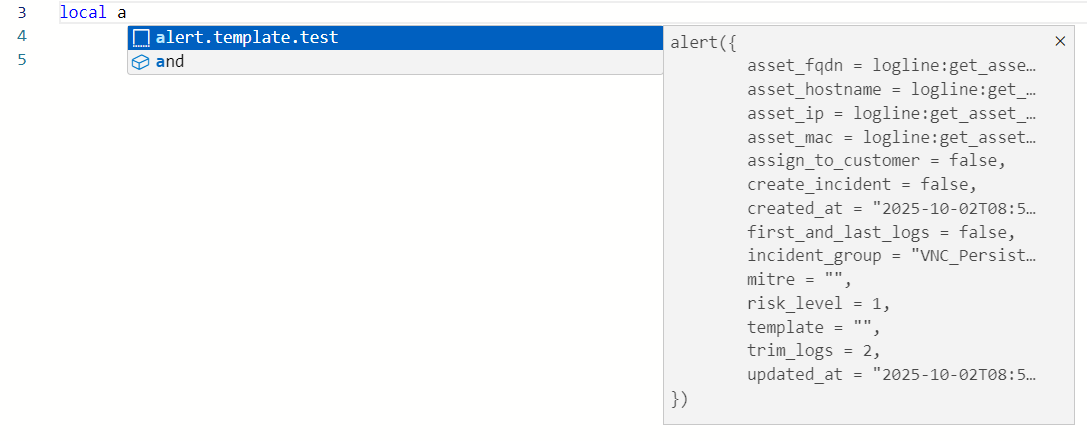Click the incident_group line in the preview
Screen dimensions: 1087x441
890,257
